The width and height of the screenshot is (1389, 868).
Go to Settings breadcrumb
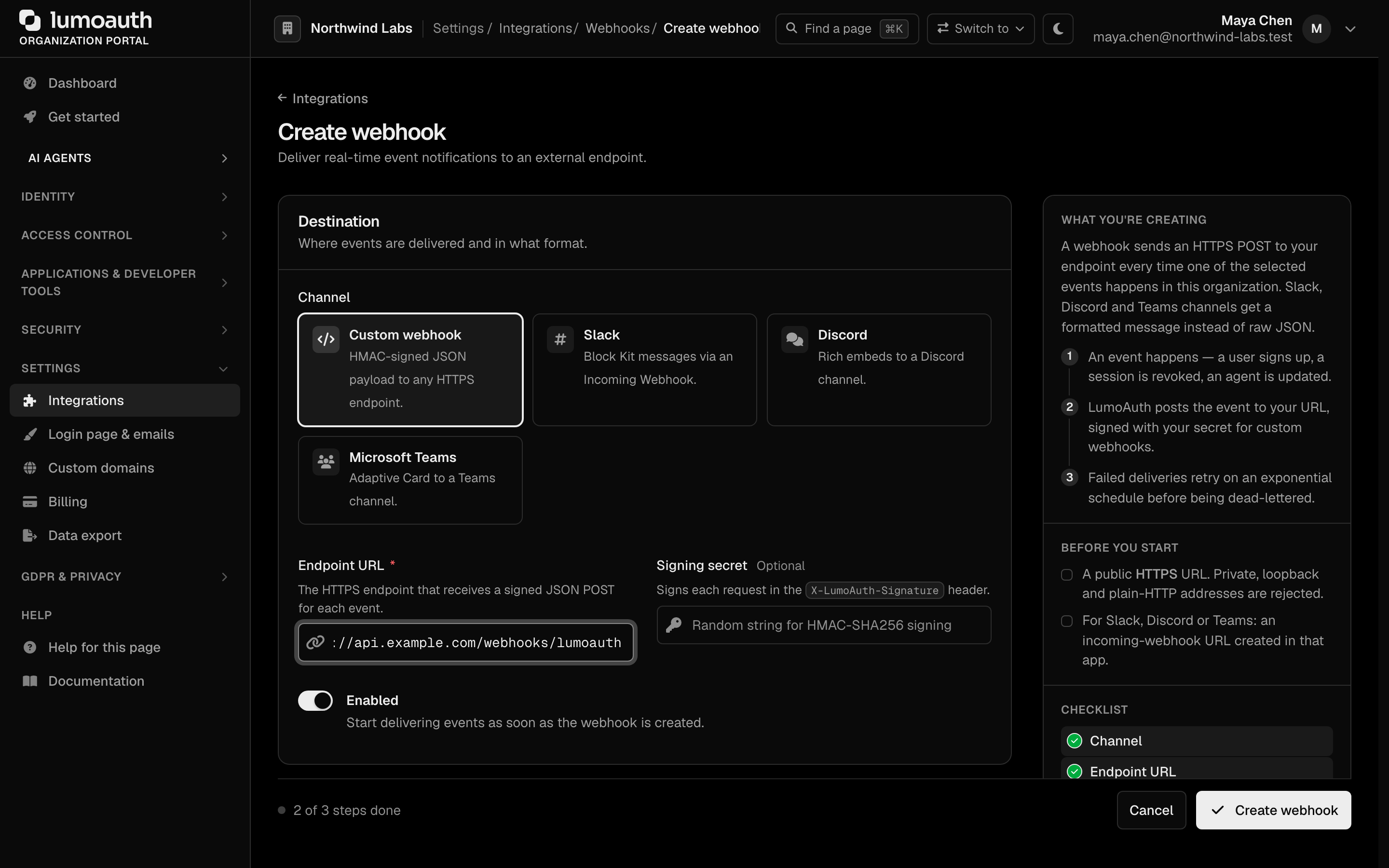pos(458,28)
